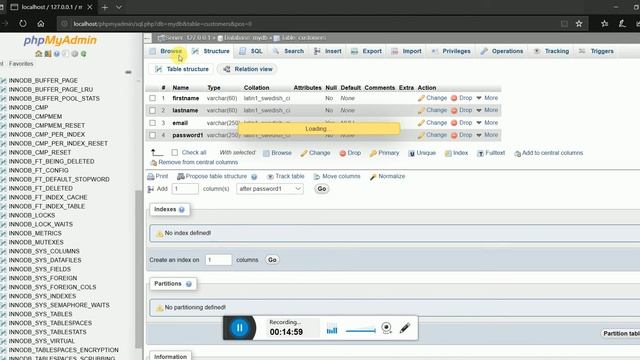The image size is (640, 360).
Task: Open the Tracking tab
Action: tap(551, 51)
